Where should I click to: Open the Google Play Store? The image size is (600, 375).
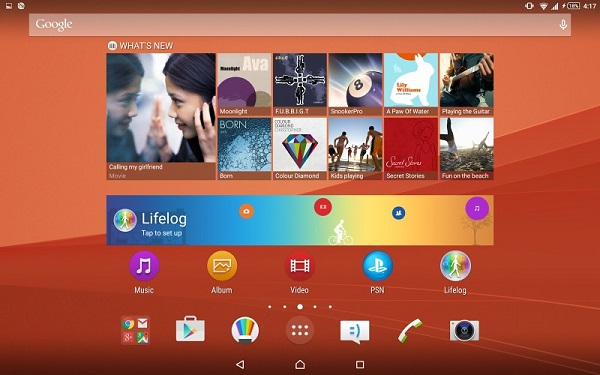190,330
